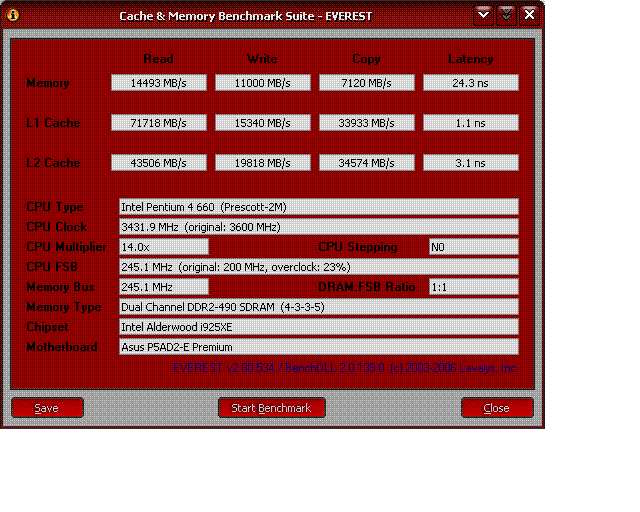The width and height of the screenshot is (640, 512).
Task: Click the Motherboard field Asus P5AD2-E Premium
Action: [319, 347]
